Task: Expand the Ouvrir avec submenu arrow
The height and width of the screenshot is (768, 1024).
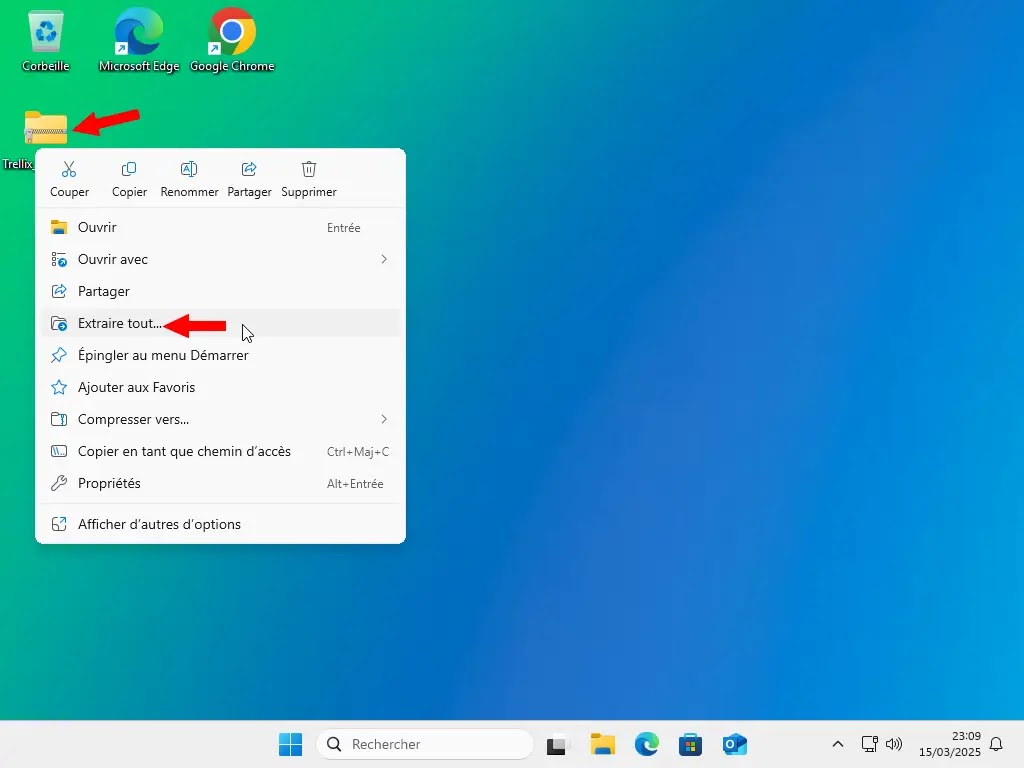Action: (384, 259)
